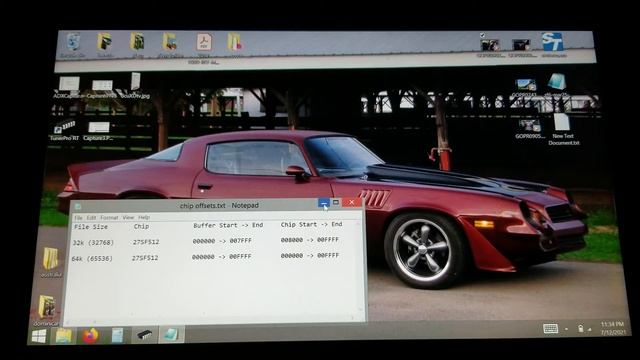Screen dimensions: 640x360
Task: Open the File menu in Notepad
Action: (x=78, y=218)
